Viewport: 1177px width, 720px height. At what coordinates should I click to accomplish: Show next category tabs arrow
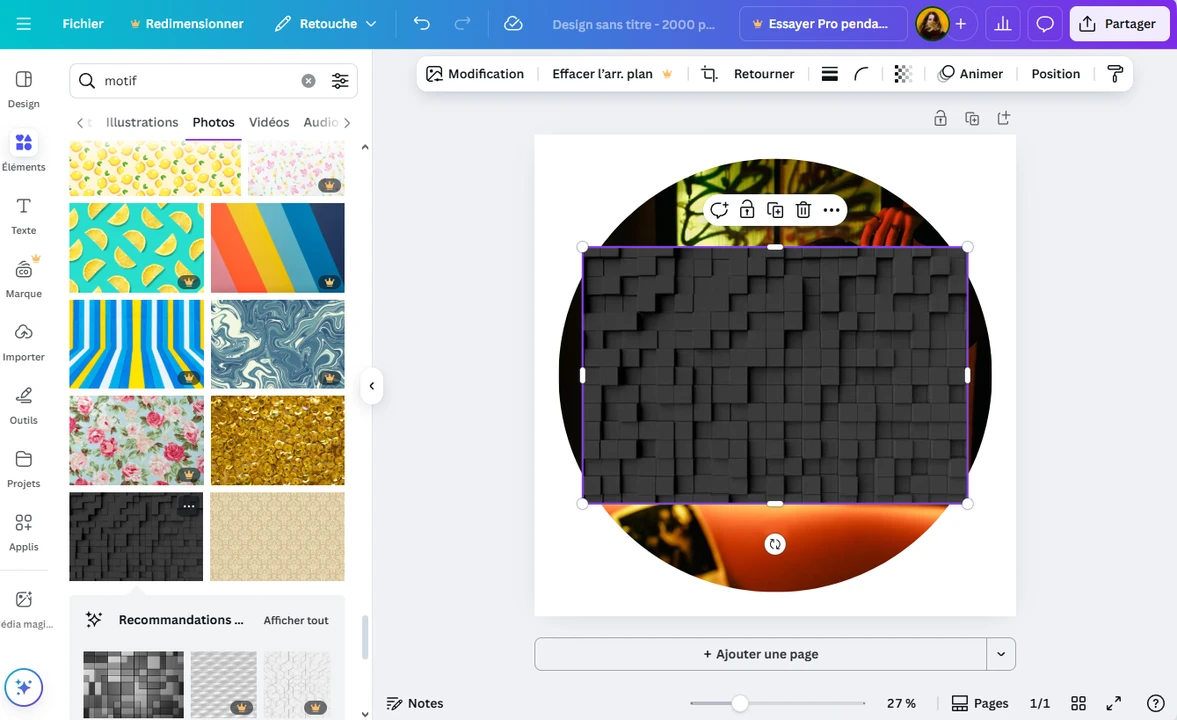pos(347,122)
